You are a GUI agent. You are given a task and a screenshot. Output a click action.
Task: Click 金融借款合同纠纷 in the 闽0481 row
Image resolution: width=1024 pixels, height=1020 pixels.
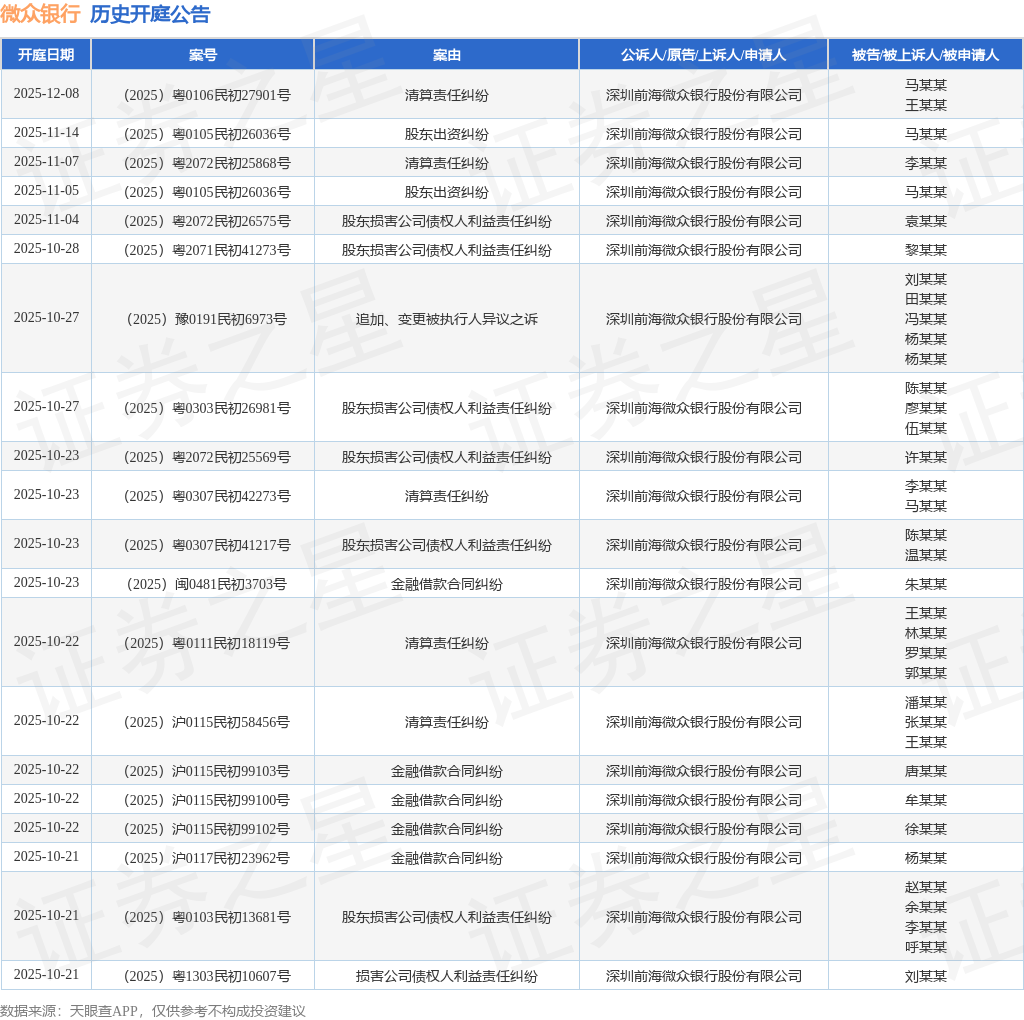coord(447,584)
